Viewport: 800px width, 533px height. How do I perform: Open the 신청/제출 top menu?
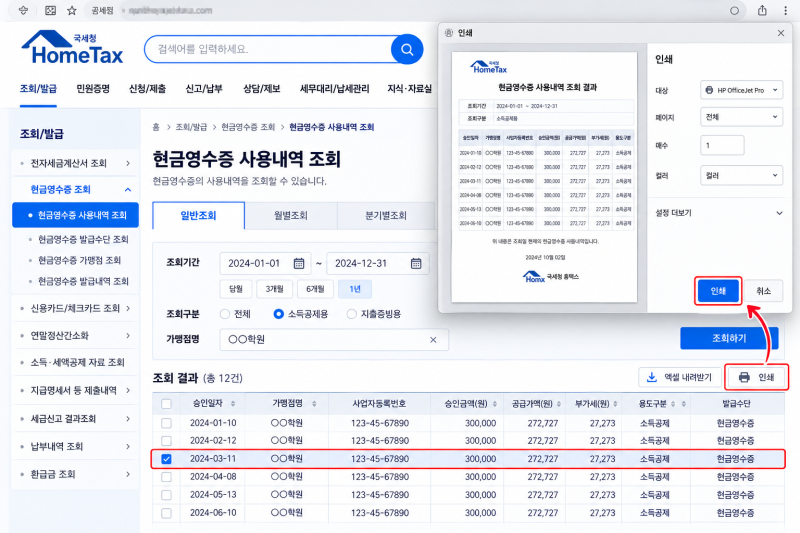pyautogui.click(x=147, y=89)
